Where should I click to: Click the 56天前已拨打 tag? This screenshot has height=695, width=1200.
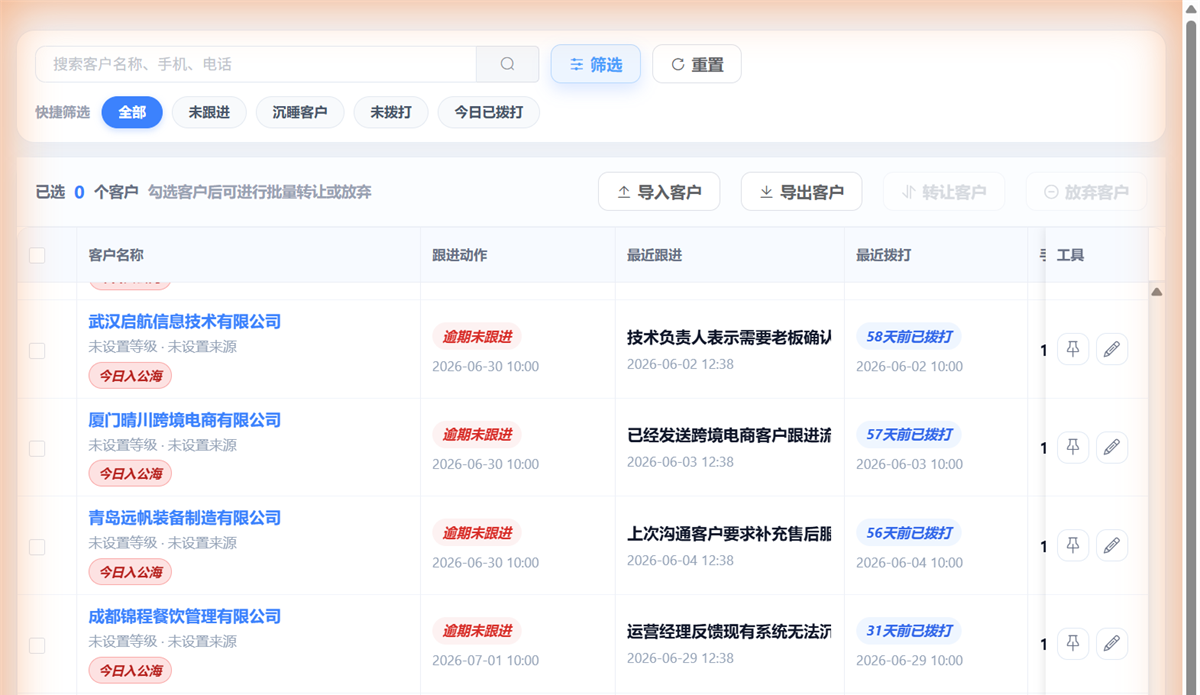909,533
